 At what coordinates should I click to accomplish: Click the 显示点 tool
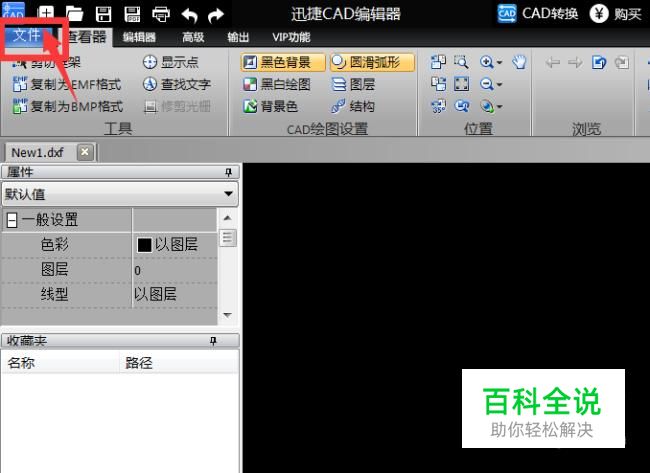171,62
